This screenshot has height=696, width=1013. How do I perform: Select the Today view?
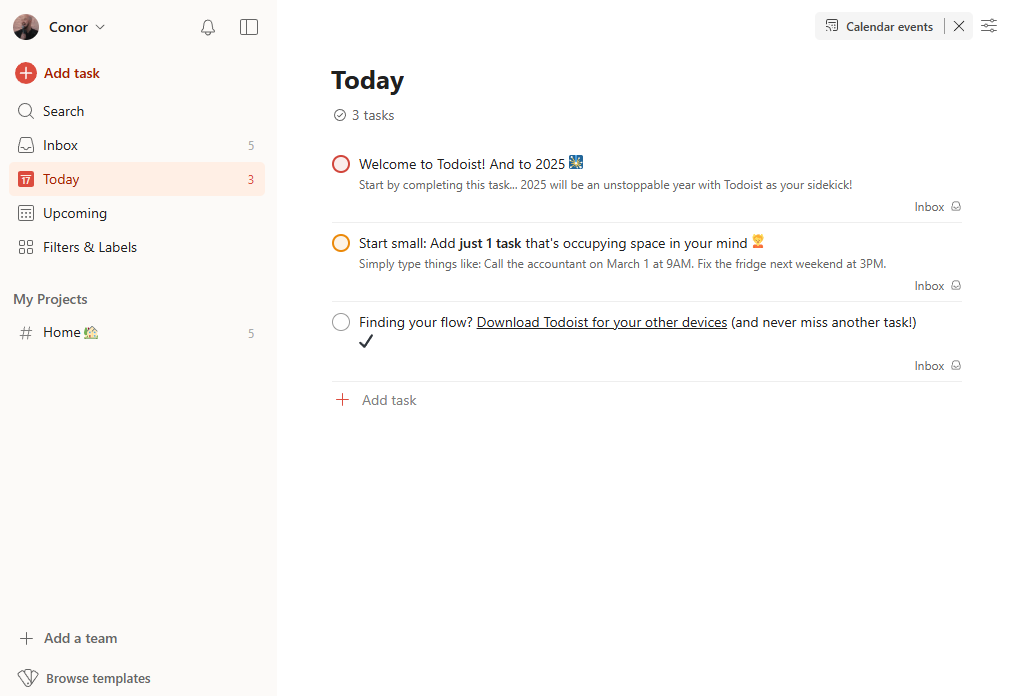[x=137, y=179]
